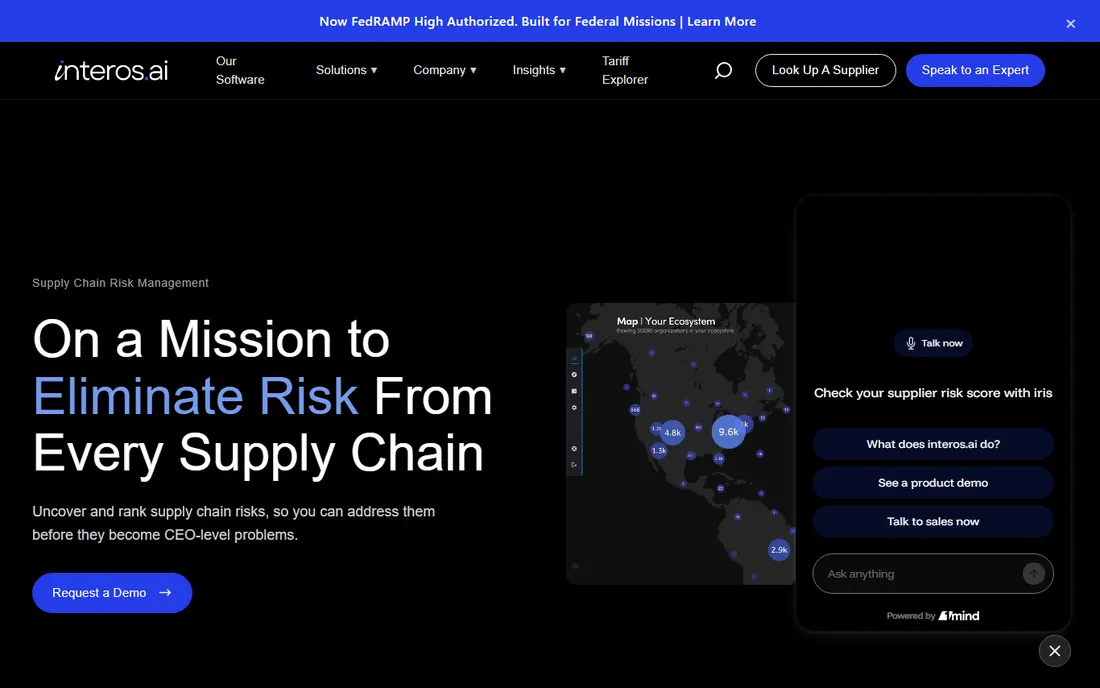The image size is (1100, 688).
Task: Expand the Insights dropdown menu
Action: coord(539,70)
